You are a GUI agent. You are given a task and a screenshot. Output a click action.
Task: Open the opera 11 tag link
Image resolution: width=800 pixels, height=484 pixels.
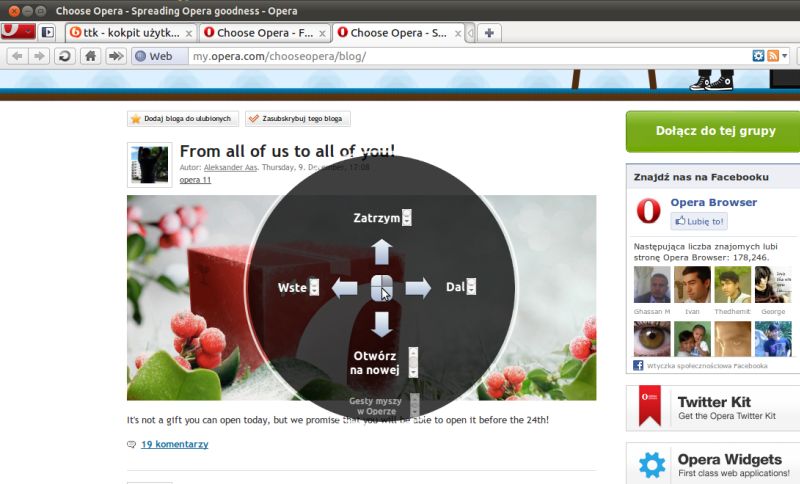(195, 180)
